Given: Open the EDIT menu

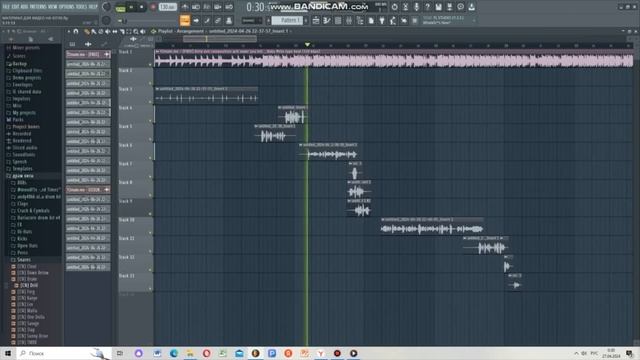Looking at the screenshot, I should point(15,7).
